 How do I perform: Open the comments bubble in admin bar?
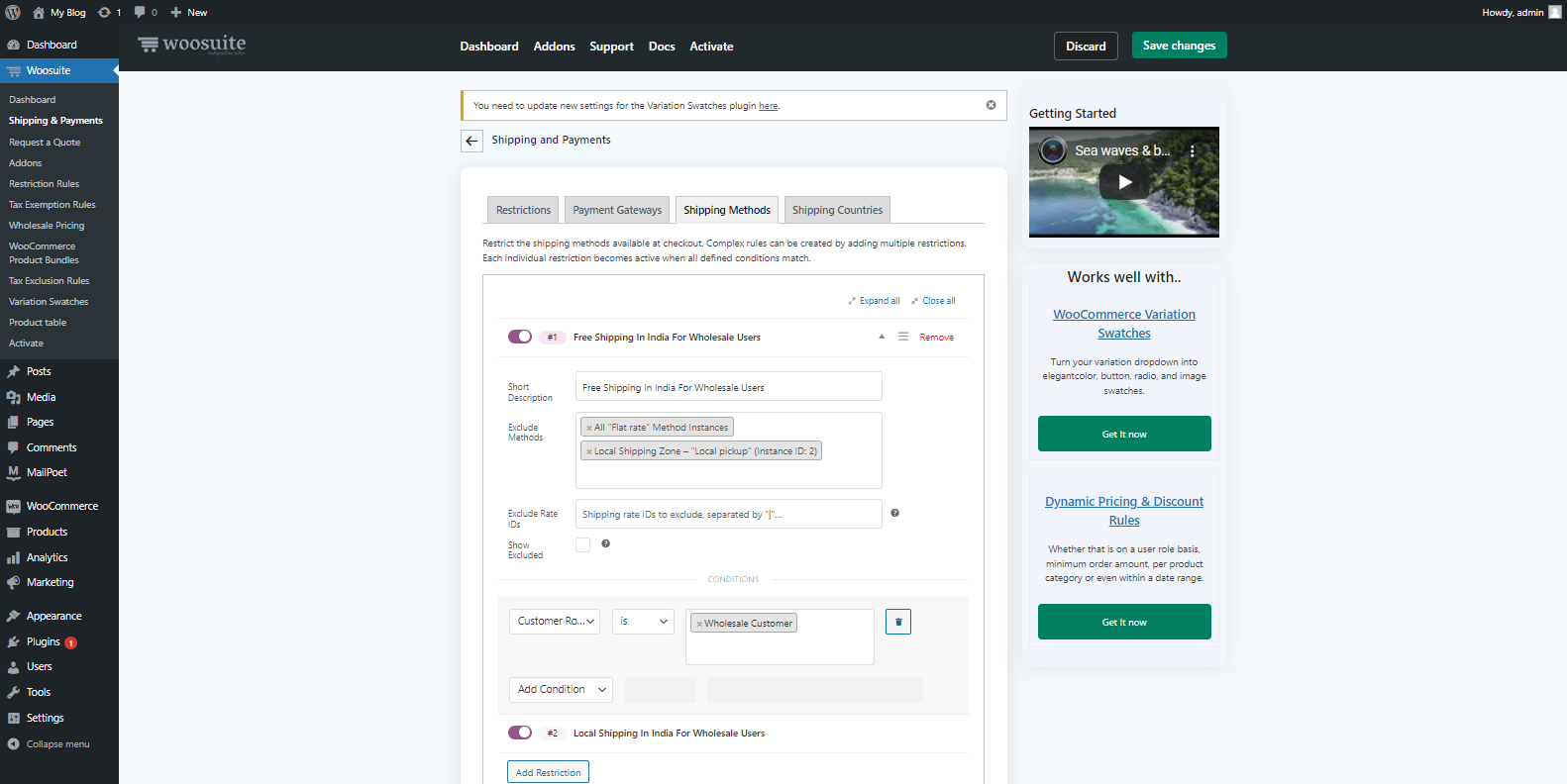tap(140, 12)
